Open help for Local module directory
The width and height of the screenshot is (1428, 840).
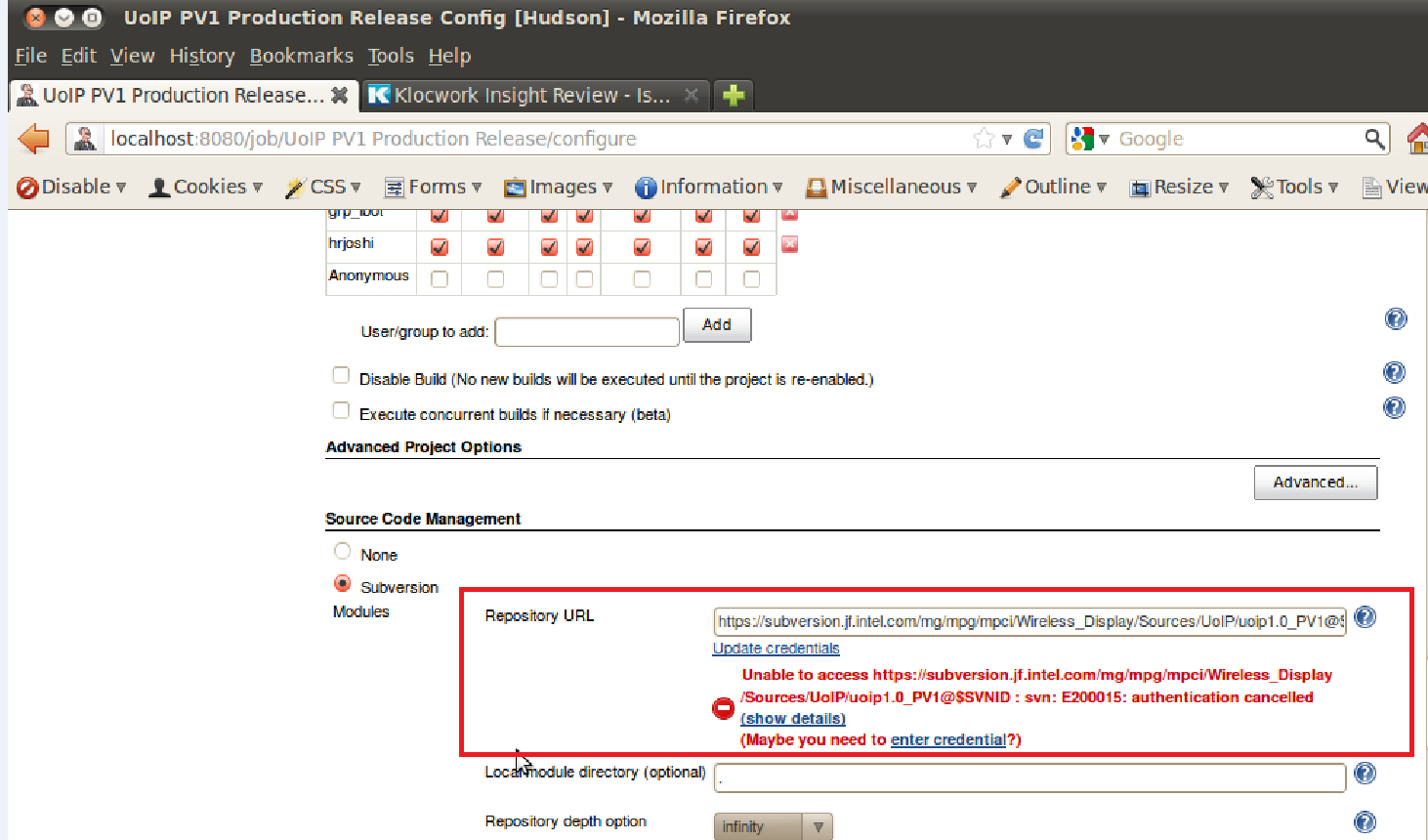tap(1365, 774)
